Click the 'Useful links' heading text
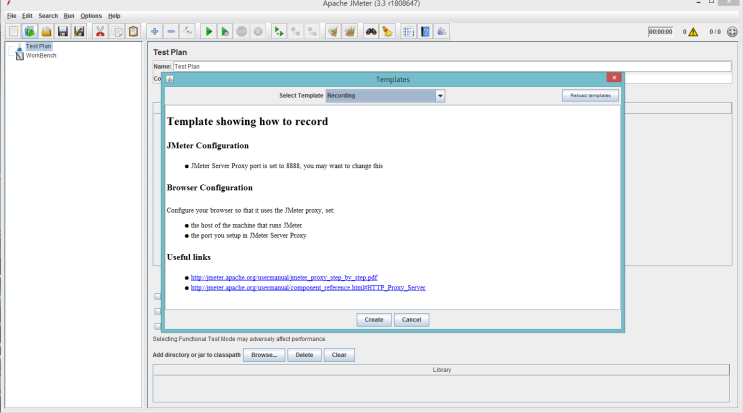The image size is (743, 413). coord(189,257)
